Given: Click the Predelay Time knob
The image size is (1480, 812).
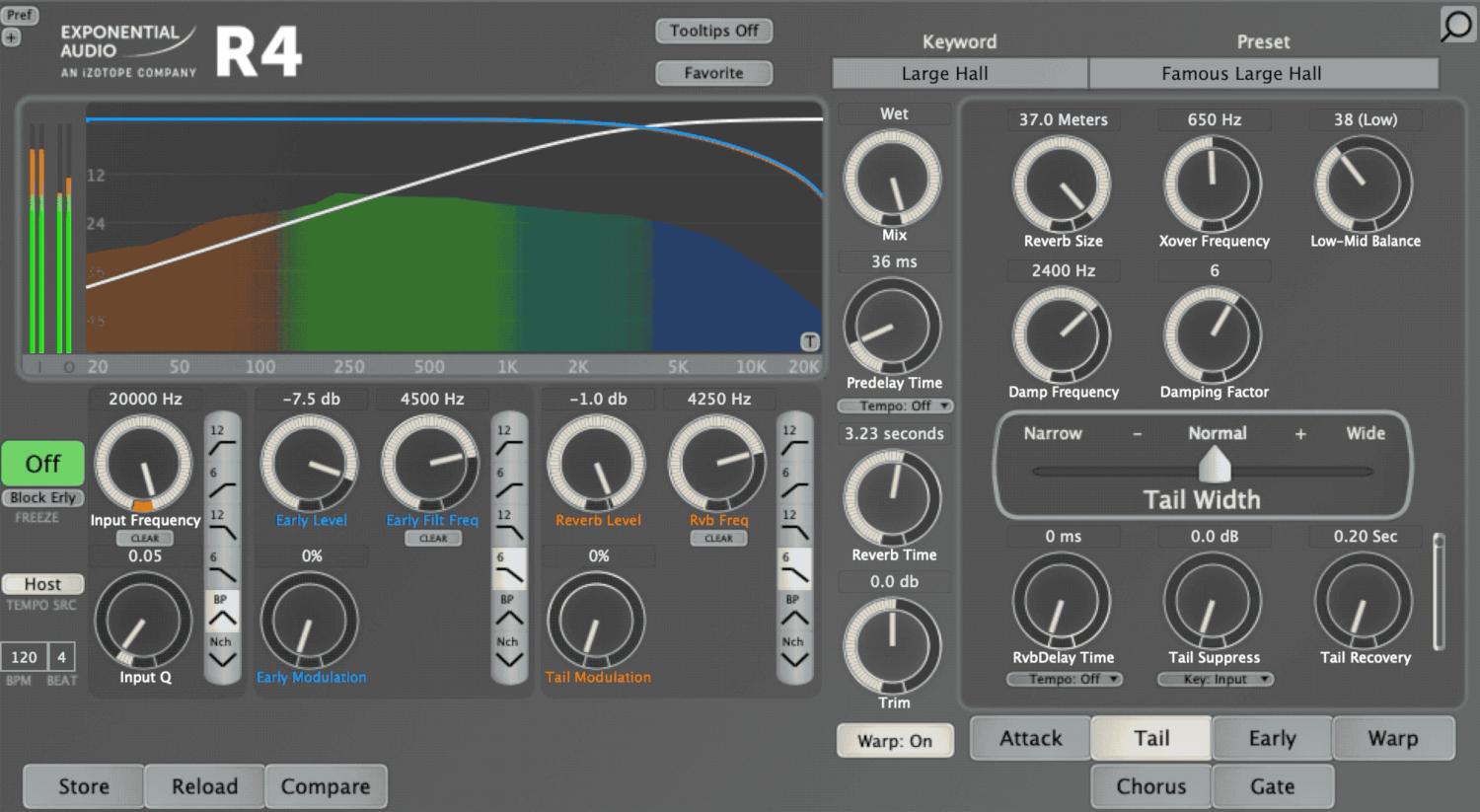Looking at the screenshot, I should click(893, 327).
